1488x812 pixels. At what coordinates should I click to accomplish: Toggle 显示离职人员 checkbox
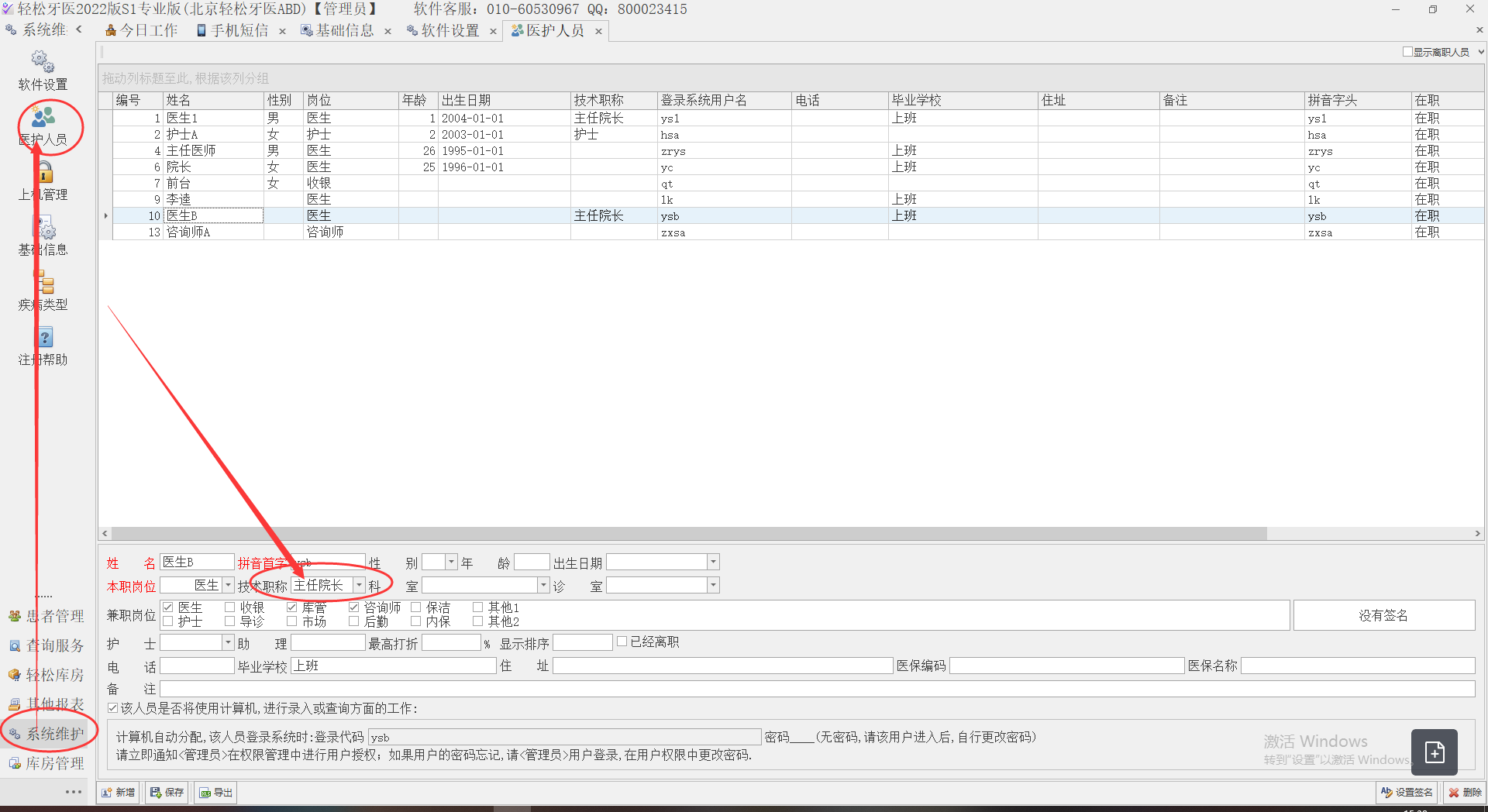pos(1407,52)
